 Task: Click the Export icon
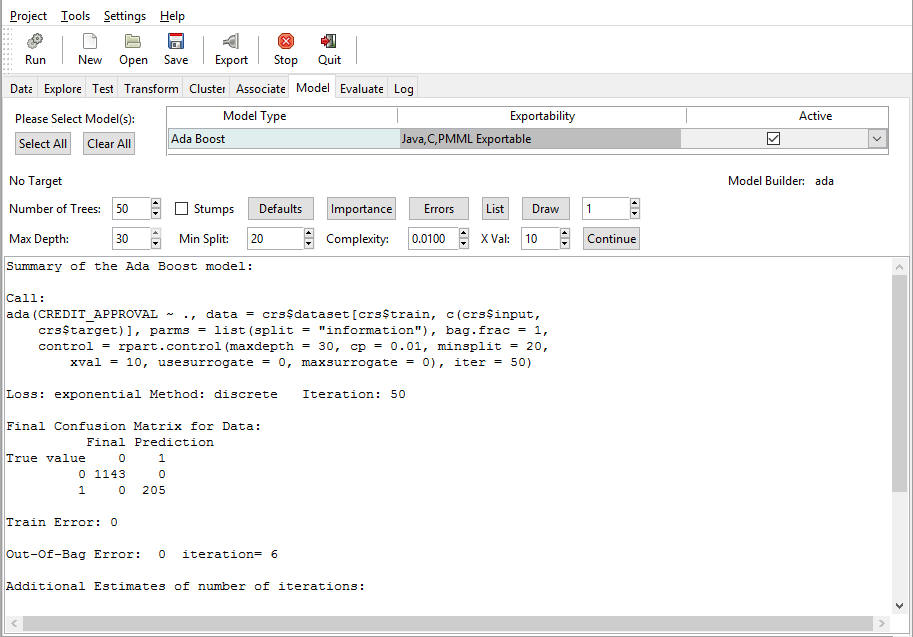click(x=231, y=41)
